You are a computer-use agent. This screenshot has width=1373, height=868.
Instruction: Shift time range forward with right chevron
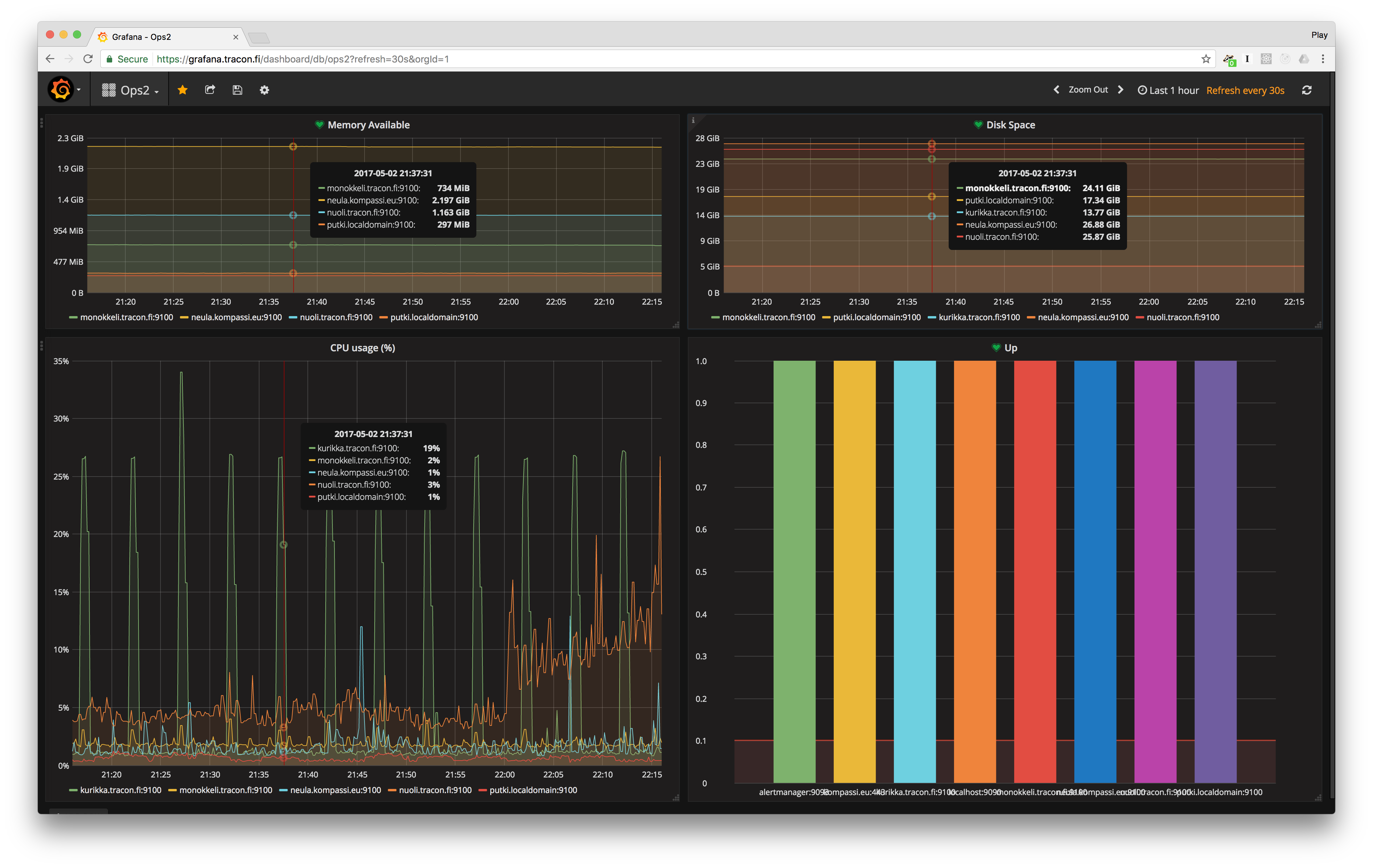click(1120, 90)
